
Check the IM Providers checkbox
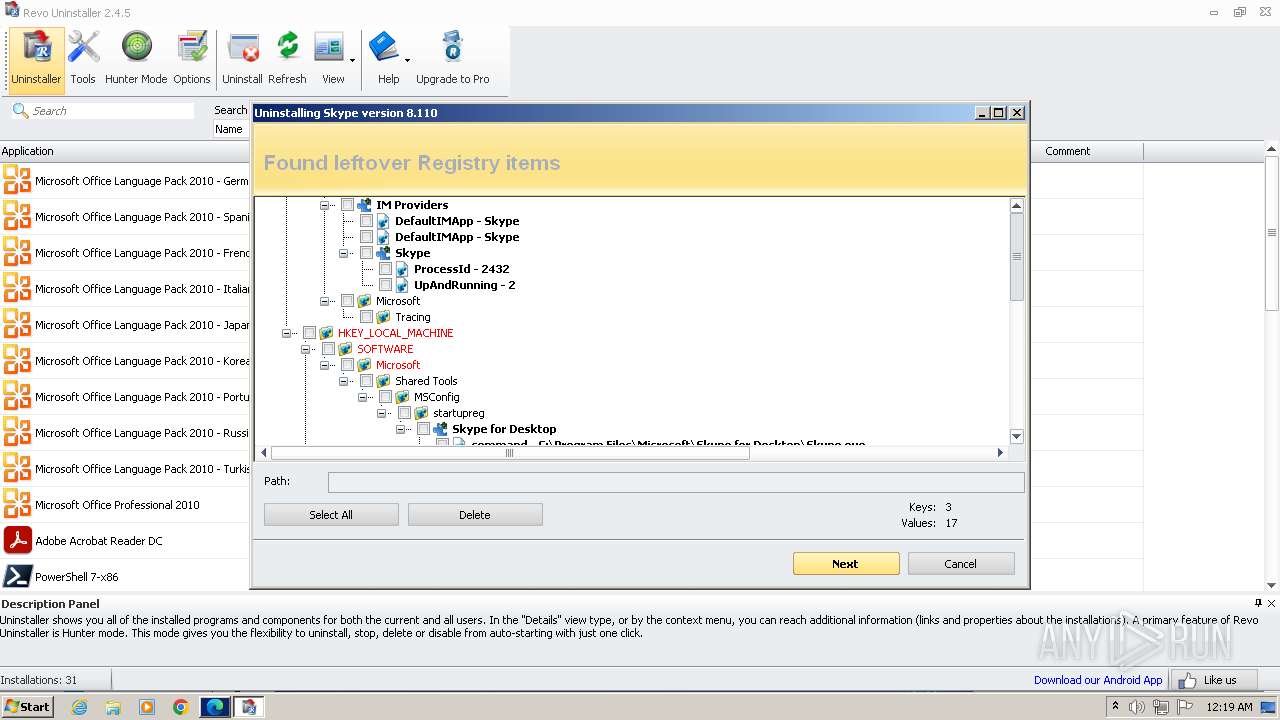pyautogui.click(x=347, y=205)
